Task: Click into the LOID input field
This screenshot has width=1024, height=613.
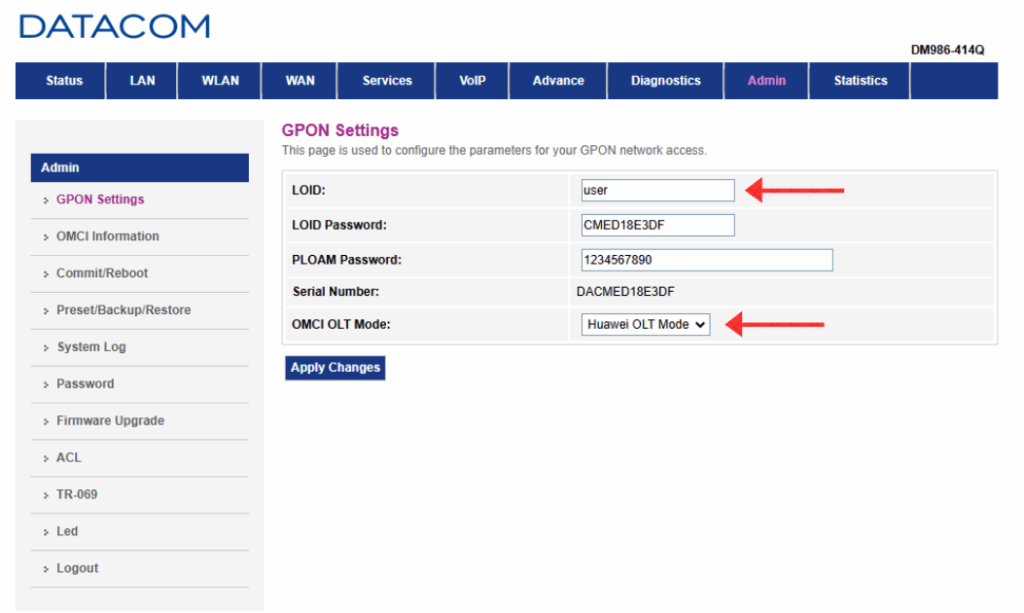Action: pos(658,190)
